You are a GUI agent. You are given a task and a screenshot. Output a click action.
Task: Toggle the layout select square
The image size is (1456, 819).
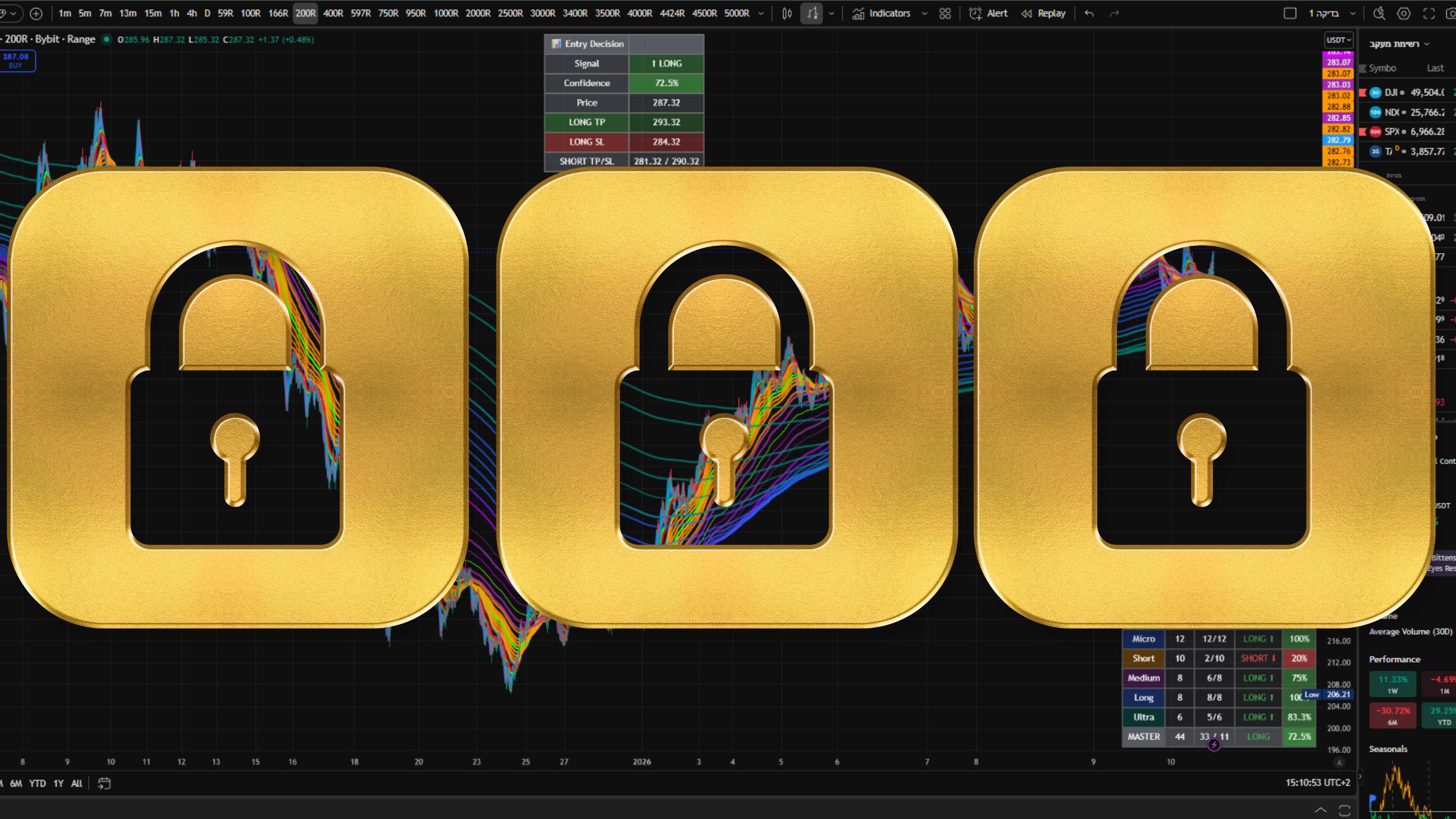coord(1290,13)
